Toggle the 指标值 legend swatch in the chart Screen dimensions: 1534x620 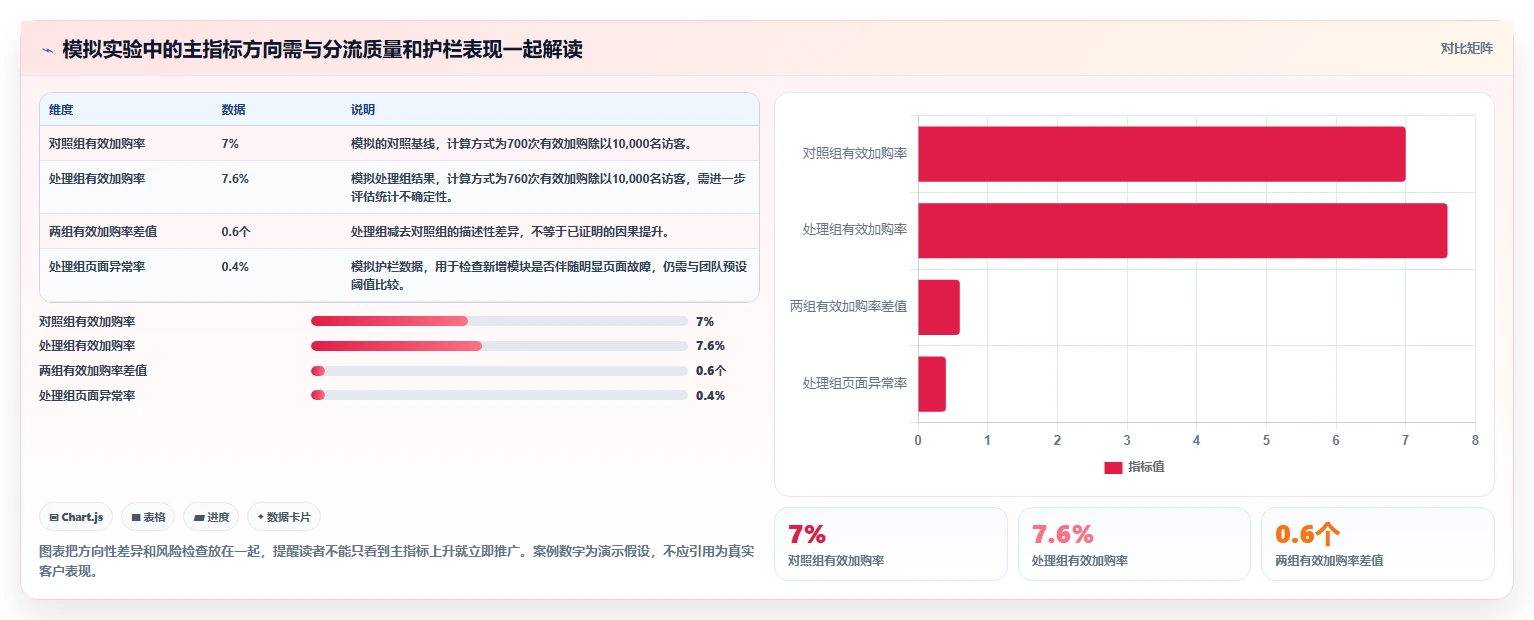pyautogui.click(x=1113, y=468)
